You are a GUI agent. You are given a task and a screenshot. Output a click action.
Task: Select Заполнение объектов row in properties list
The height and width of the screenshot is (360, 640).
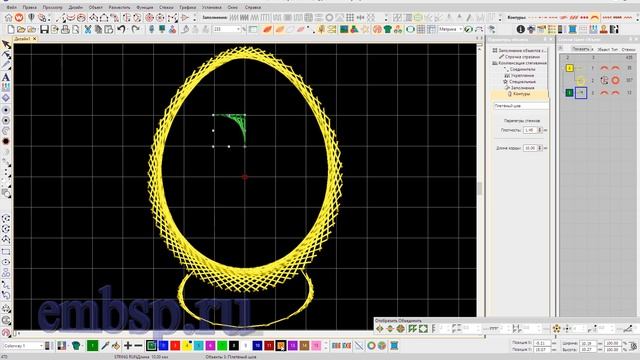pos(519,51)
